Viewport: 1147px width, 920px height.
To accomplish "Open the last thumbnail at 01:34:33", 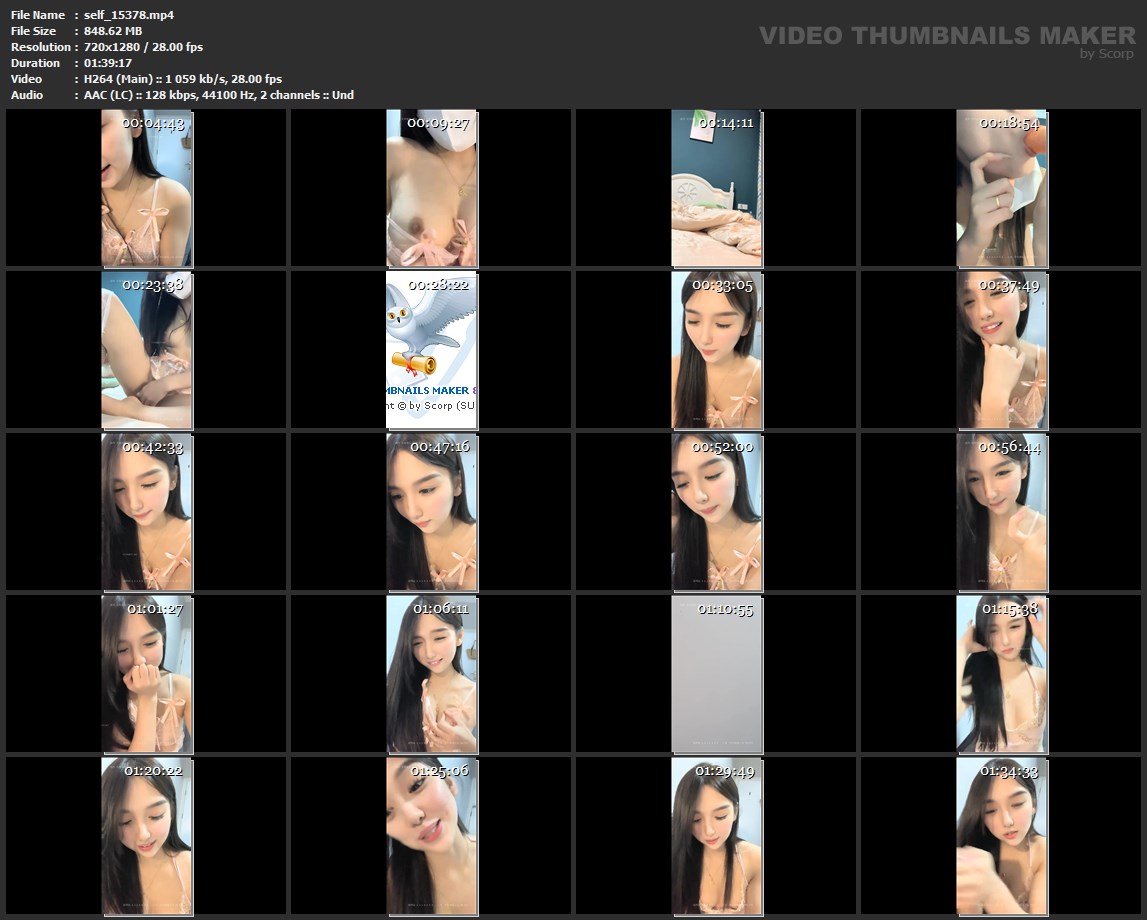I will 1001,836.
